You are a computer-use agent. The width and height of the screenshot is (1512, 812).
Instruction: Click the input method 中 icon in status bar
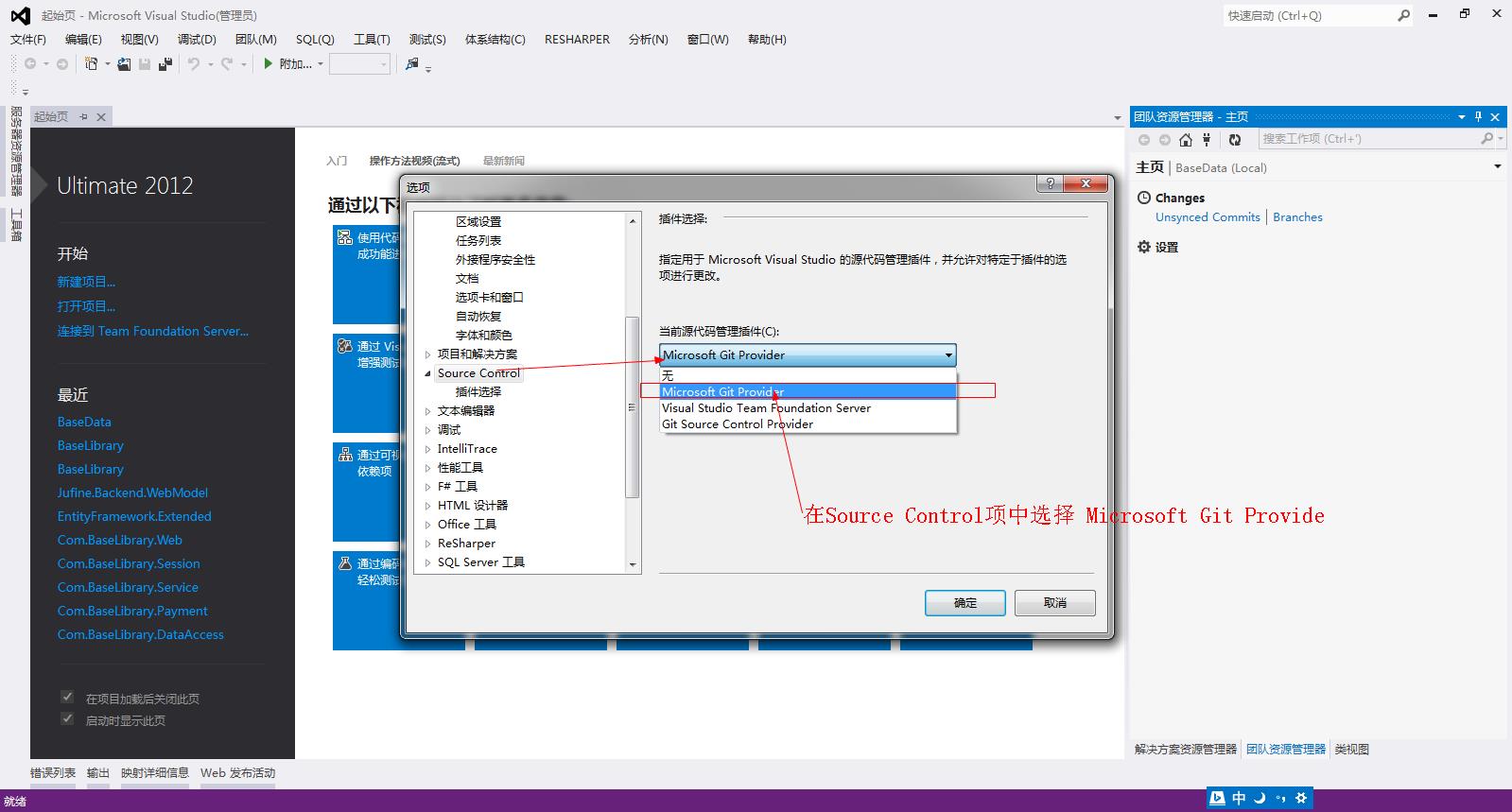[1239, 798]
